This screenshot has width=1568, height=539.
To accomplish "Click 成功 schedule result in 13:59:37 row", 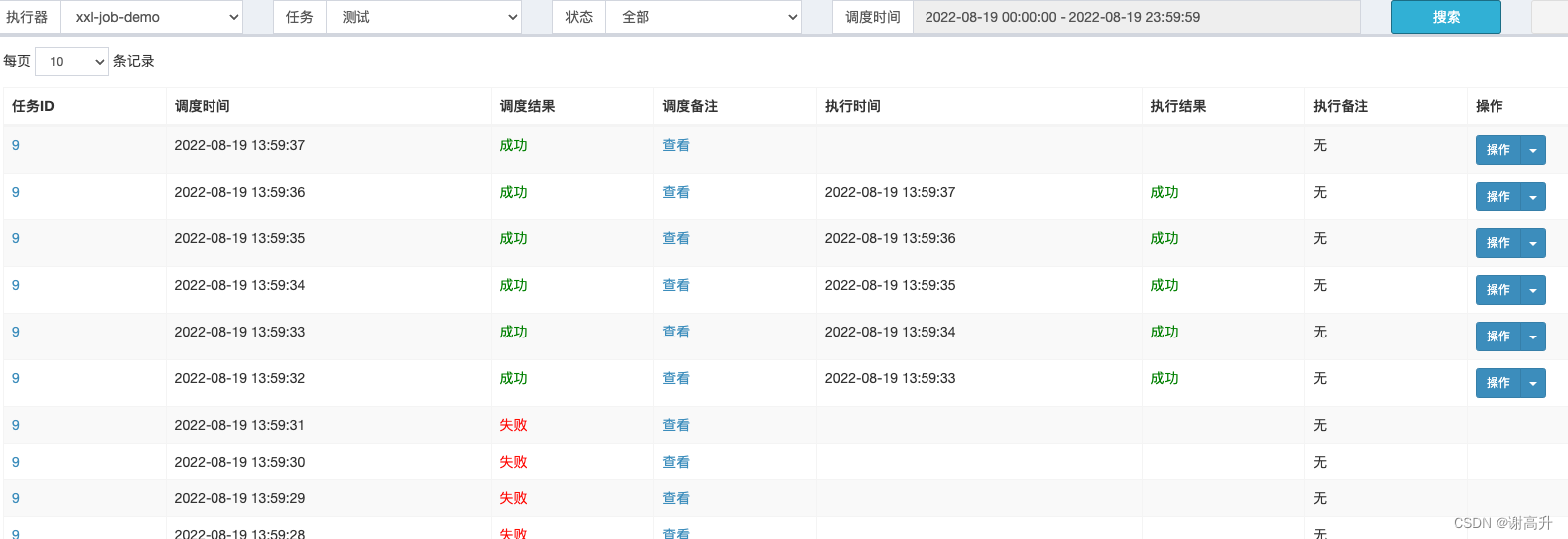I will pyautogui.click(x=513, y=145).
